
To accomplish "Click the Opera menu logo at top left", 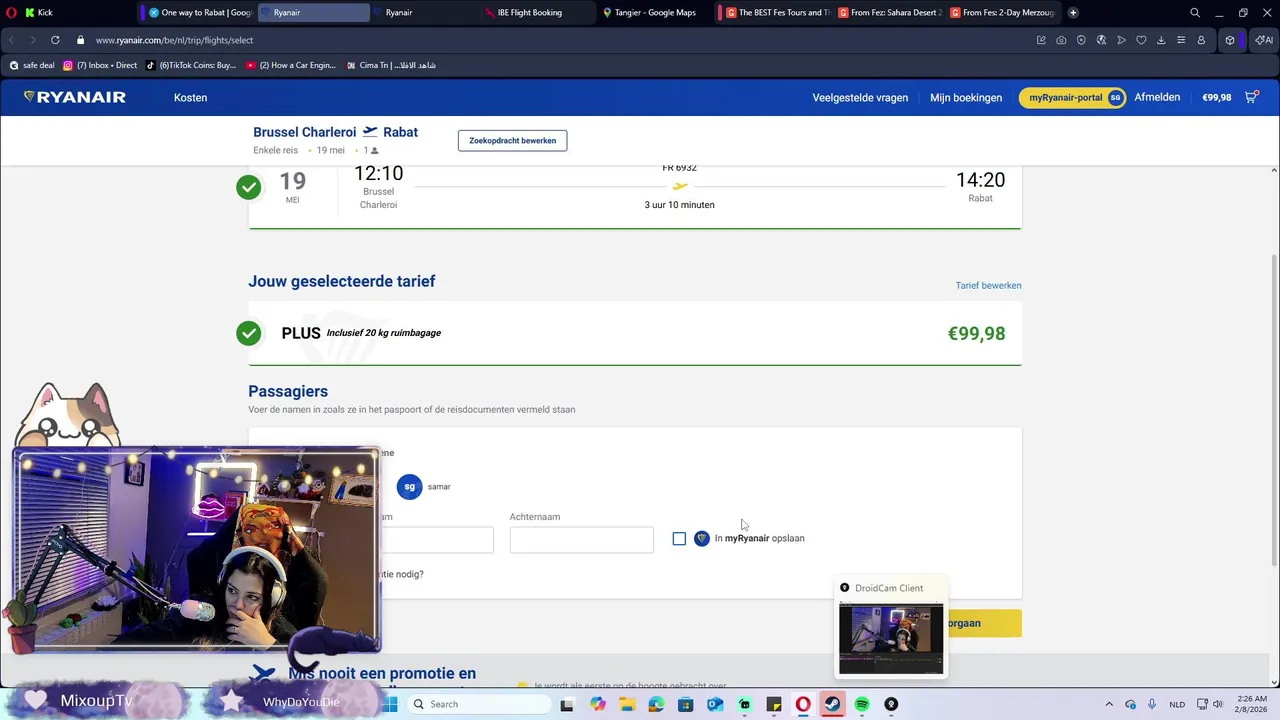I will pyautogui.click(x=11, y=13).
